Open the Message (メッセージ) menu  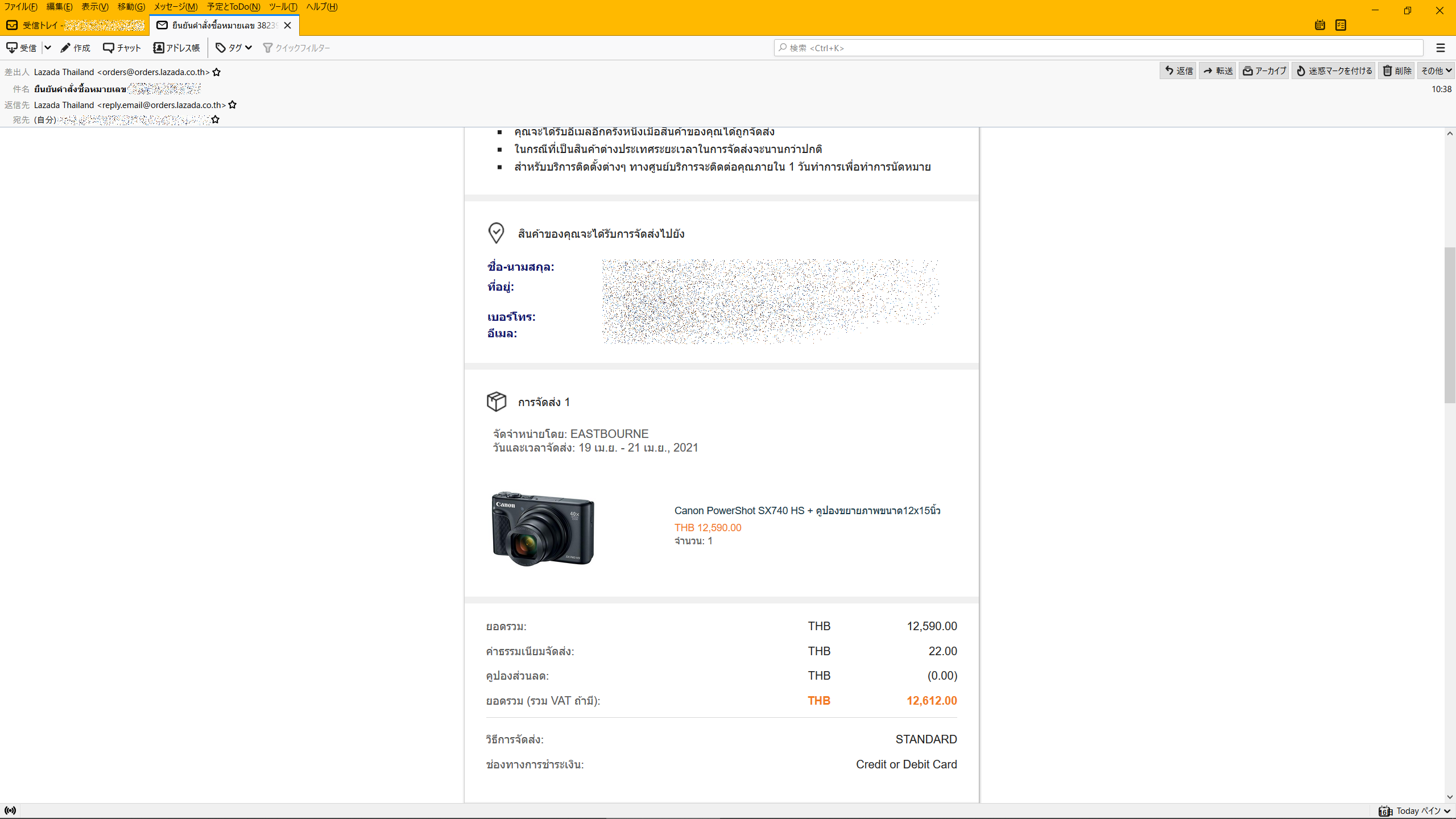(176, 7)
